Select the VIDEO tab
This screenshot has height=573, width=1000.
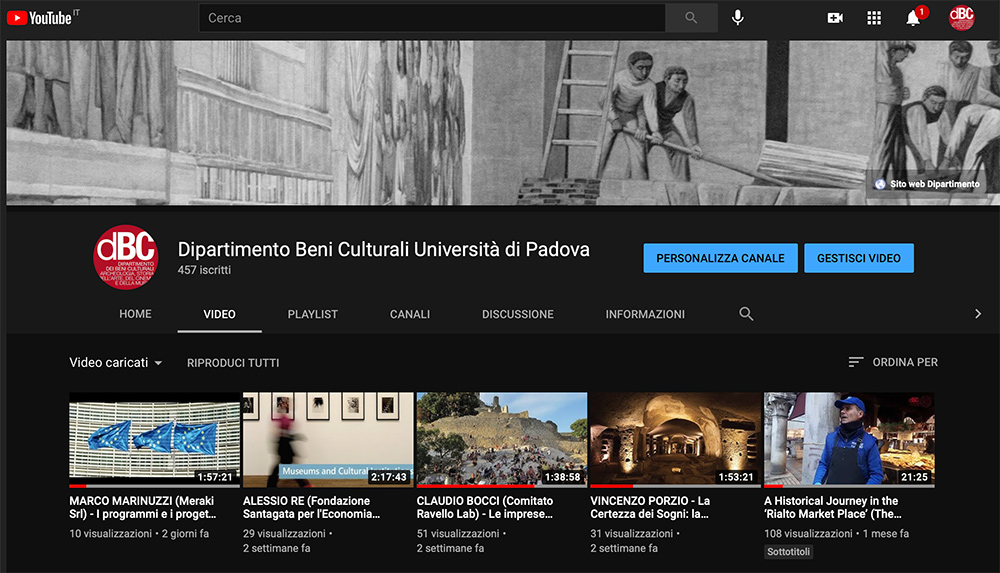point(219,314)
